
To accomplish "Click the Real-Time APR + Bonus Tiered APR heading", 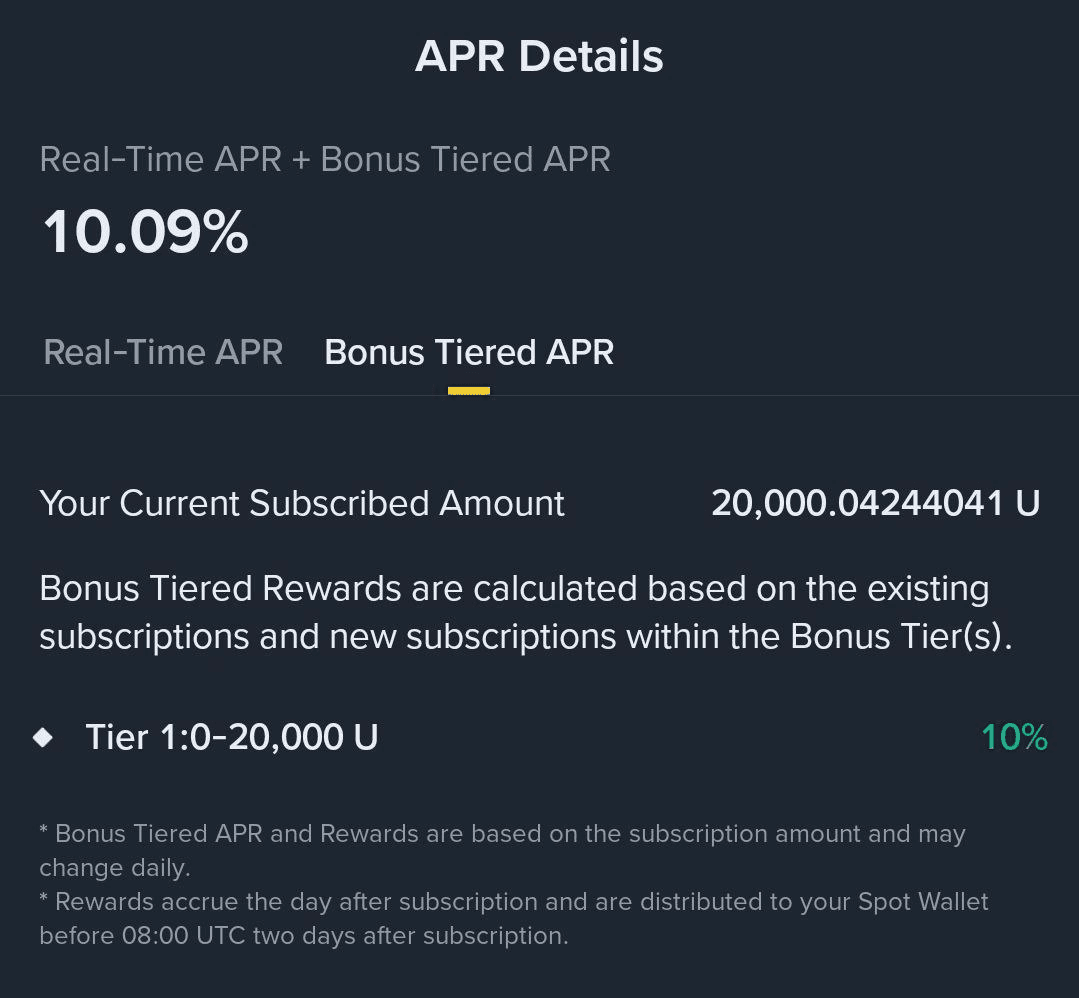I will click(325, 159).
